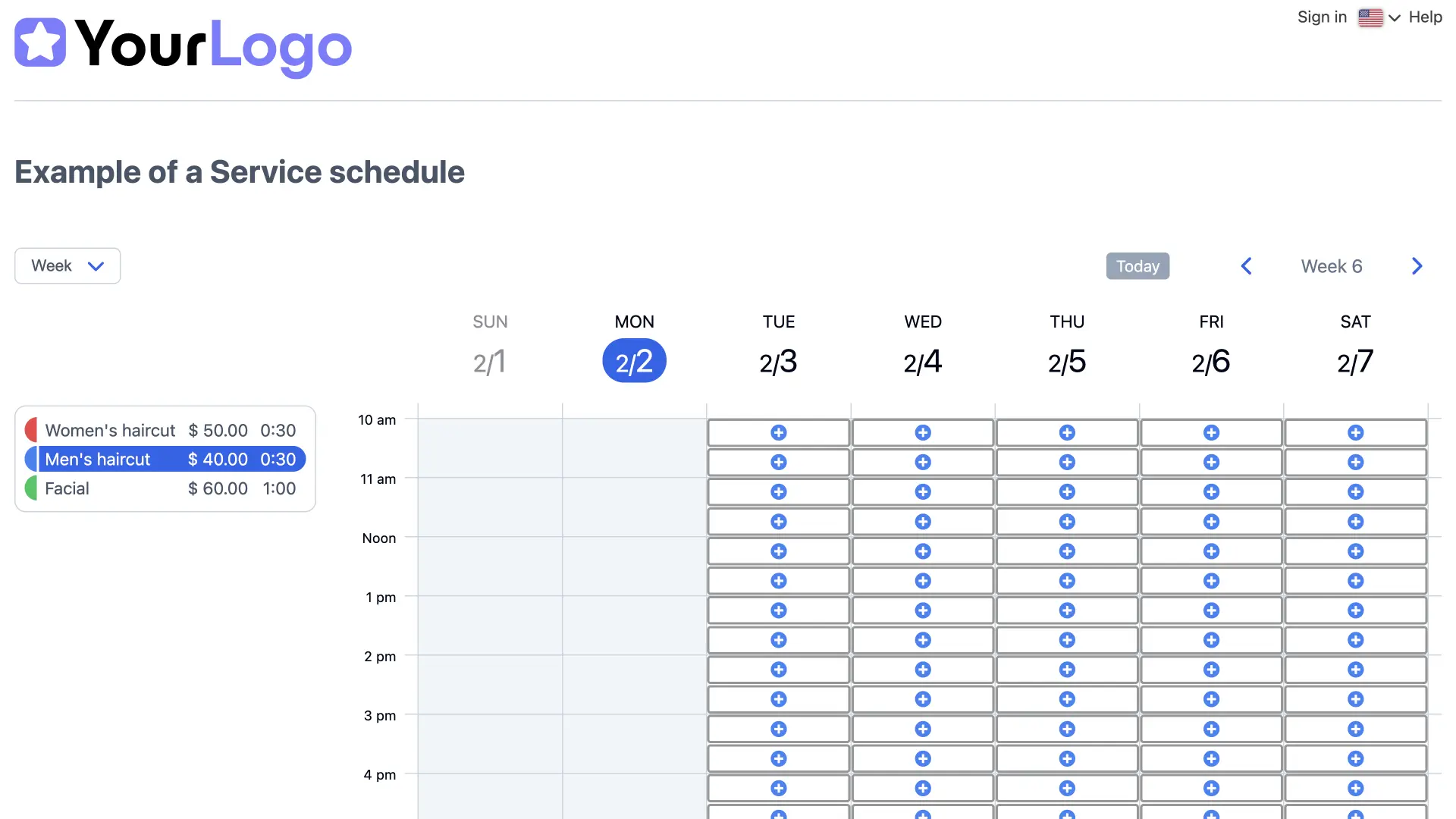Add Saturday 2/7 slot at 2 pm
This screenshot has width=1456, height=819.
pyautogui.click(x=1355, y=670)
